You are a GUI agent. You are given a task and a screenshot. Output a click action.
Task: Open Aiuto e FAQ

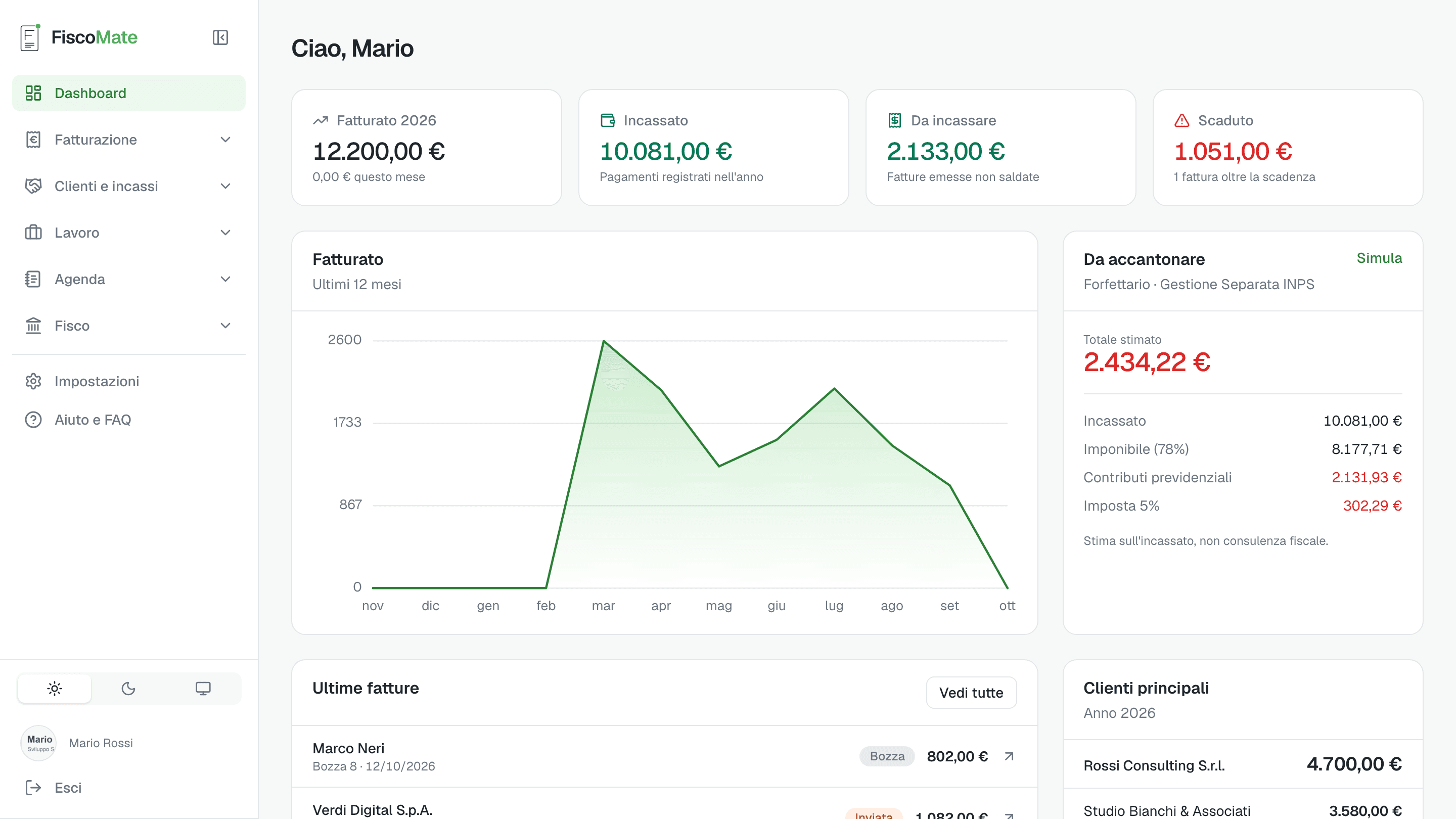click(129, 420)
